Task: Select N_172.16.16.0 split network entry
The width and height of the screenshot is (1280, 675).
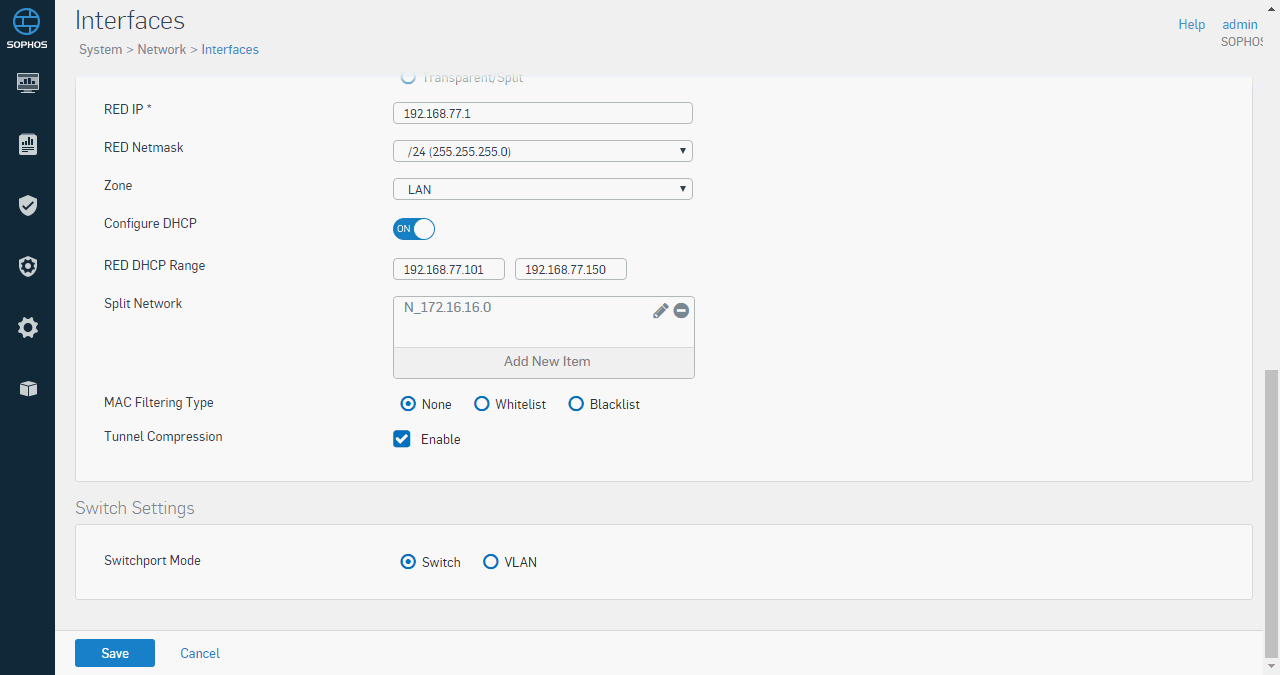Action: [448, 308]
